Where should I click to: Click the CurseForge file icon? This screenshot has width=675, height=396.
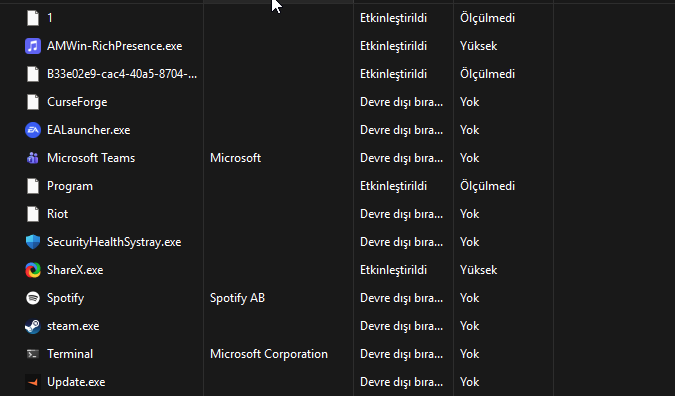click(33, 102)
